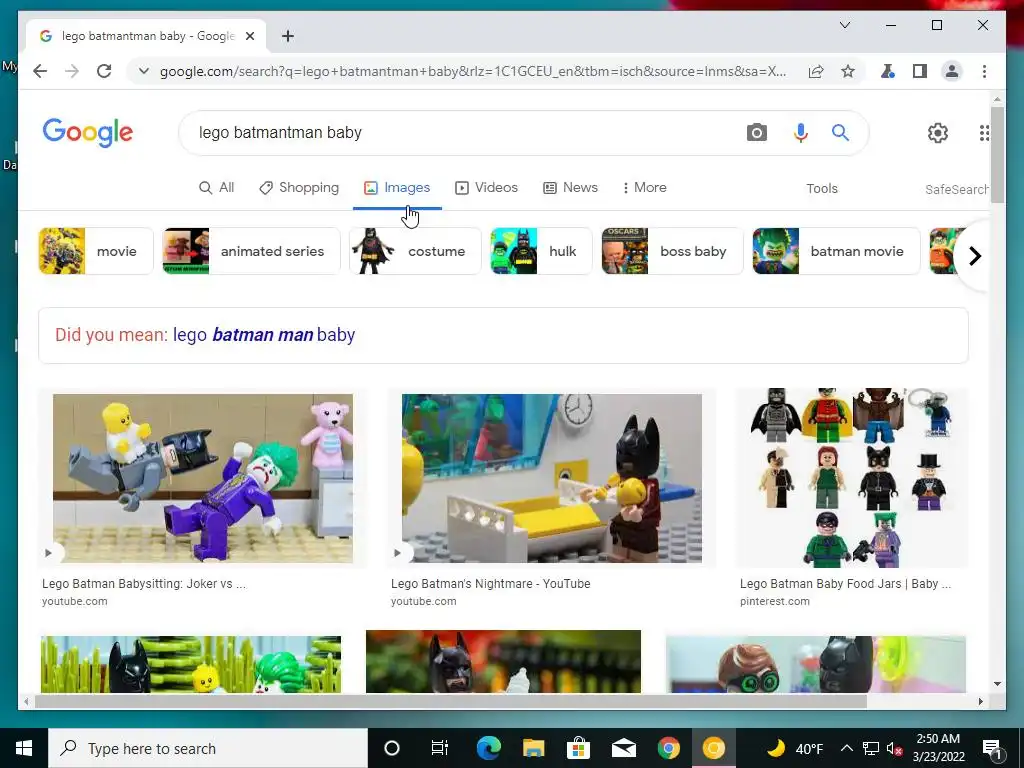Screen dimensions: 1024x768
Task: Click the forward navigation arrow
Action: pos(72,71)
